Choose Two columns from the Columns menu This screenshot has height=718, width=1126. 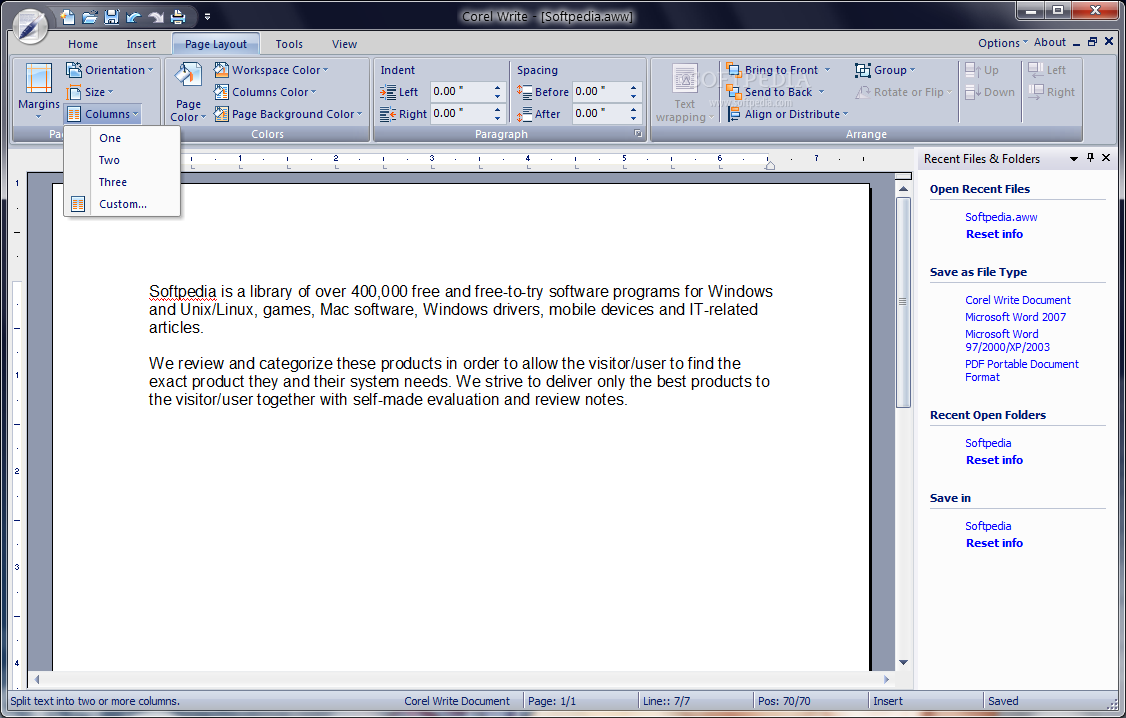[122, 160]
